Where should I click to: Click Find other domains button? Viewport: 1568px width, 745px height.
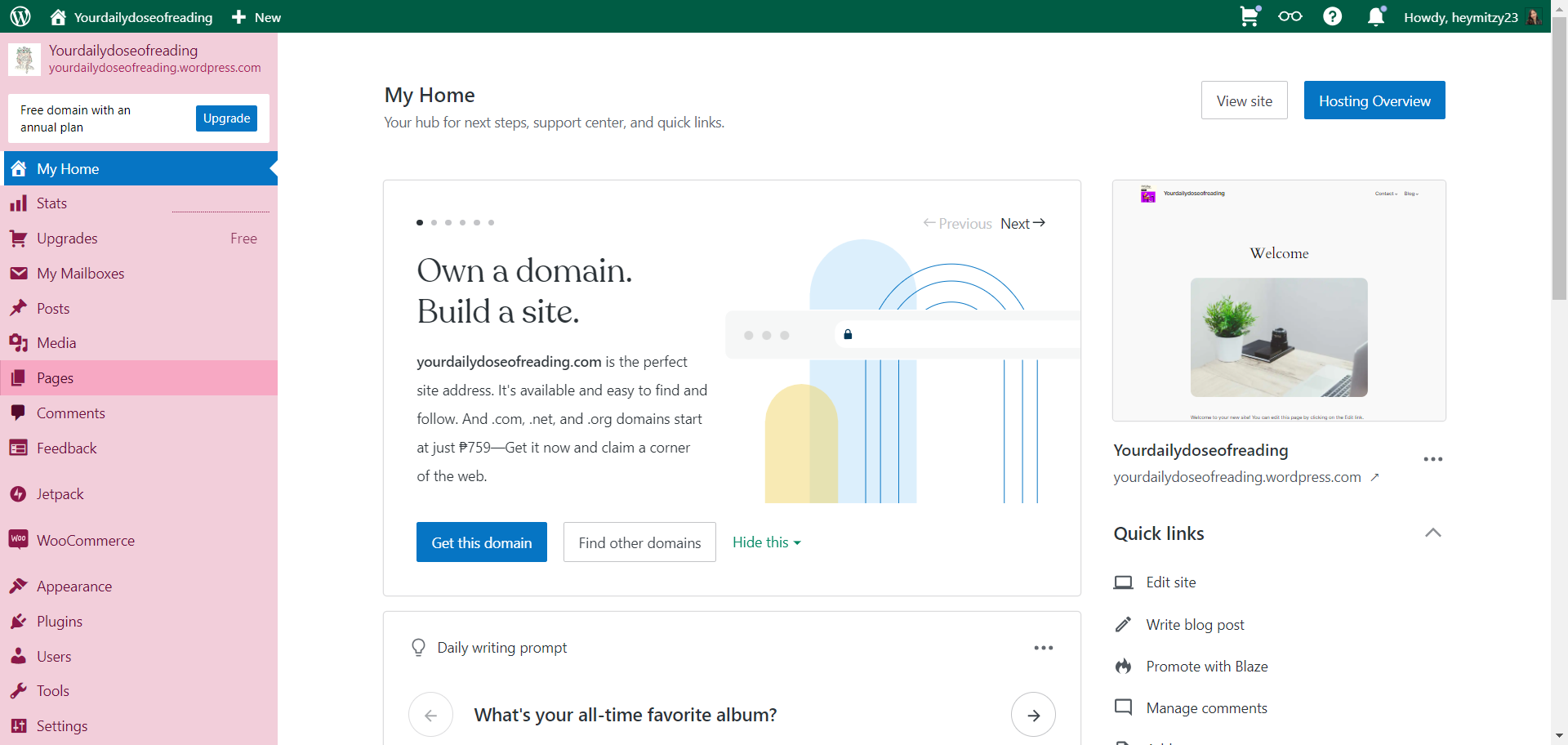[639, 542]
